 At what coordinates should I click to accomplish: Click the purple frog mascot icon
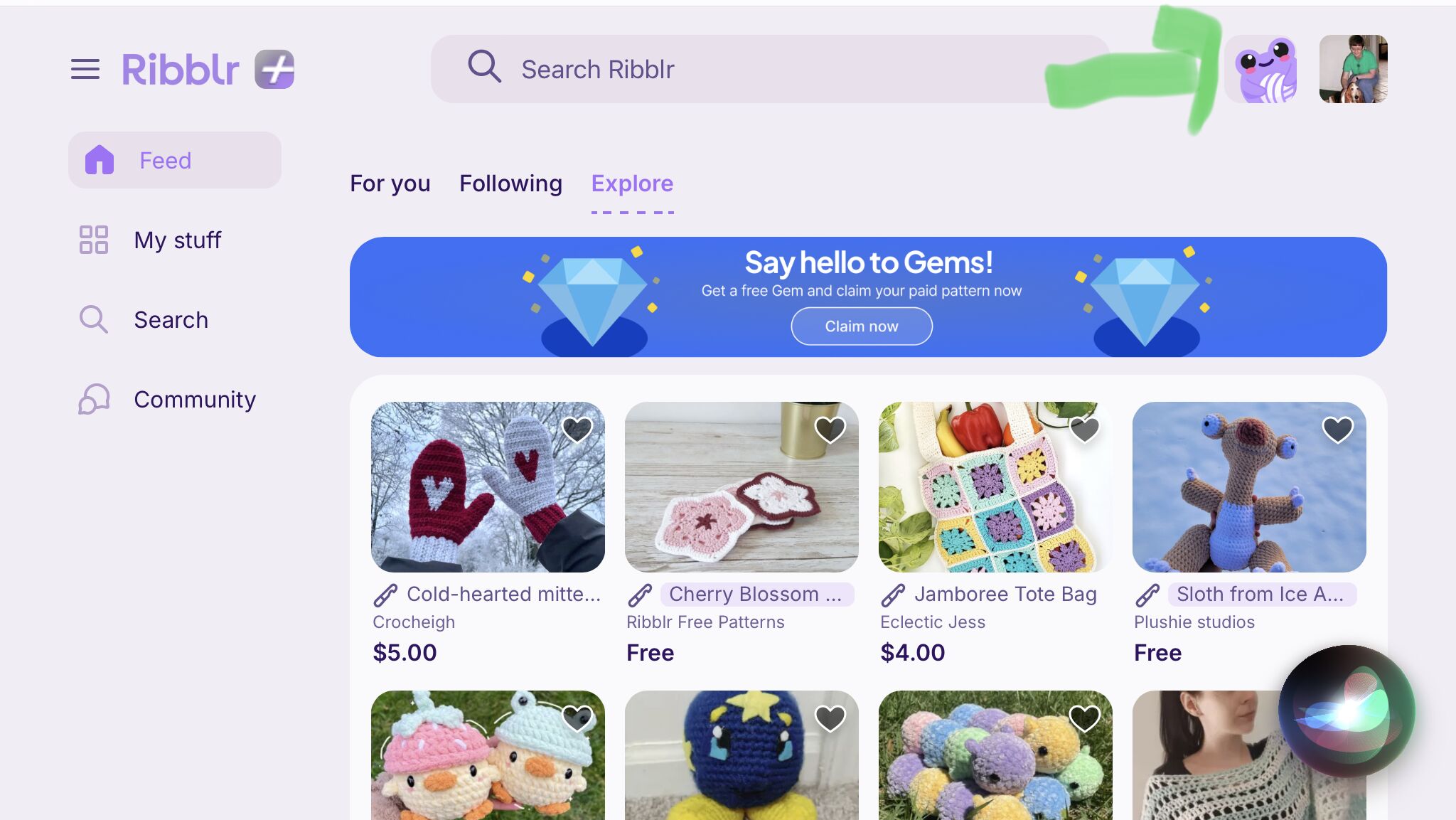(1265, 70)
